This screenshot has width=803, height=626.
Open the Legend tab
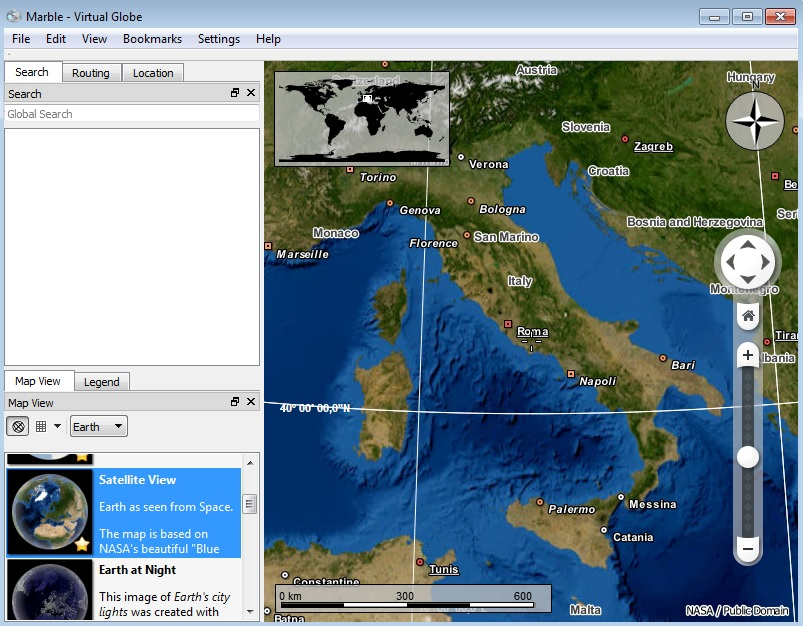pyautogui.click(x=101, y=382)
